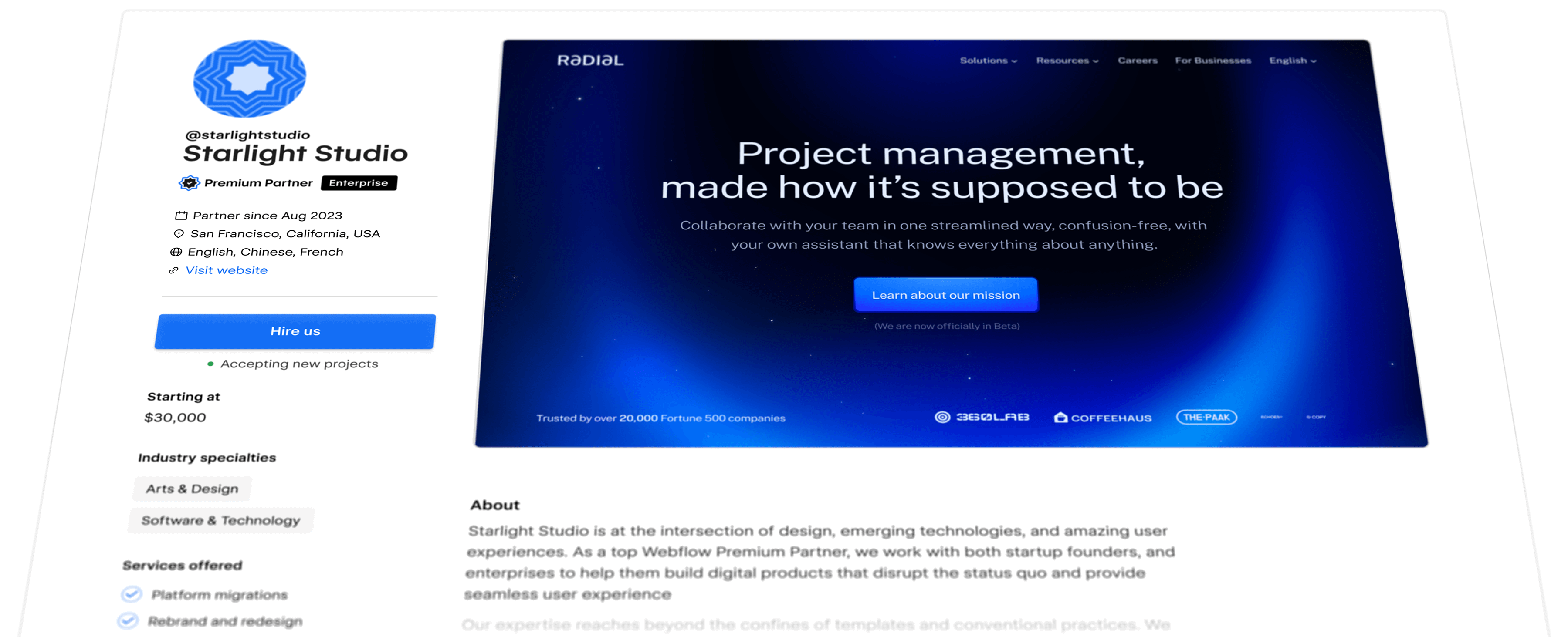The width and height of the screenshot is (1568, 637).
Task: Open the Visit website link
Action: (x=227, y=270)
